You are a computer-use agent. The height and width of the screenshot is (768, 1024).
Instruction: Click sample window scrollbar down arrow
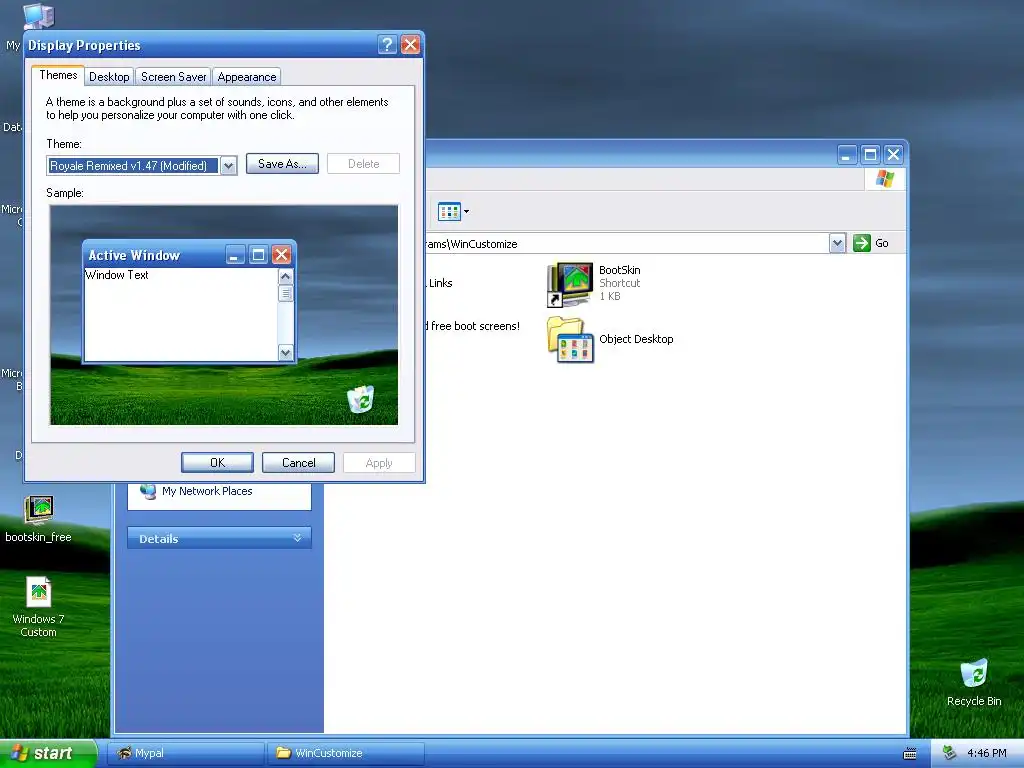coord(285,353)
